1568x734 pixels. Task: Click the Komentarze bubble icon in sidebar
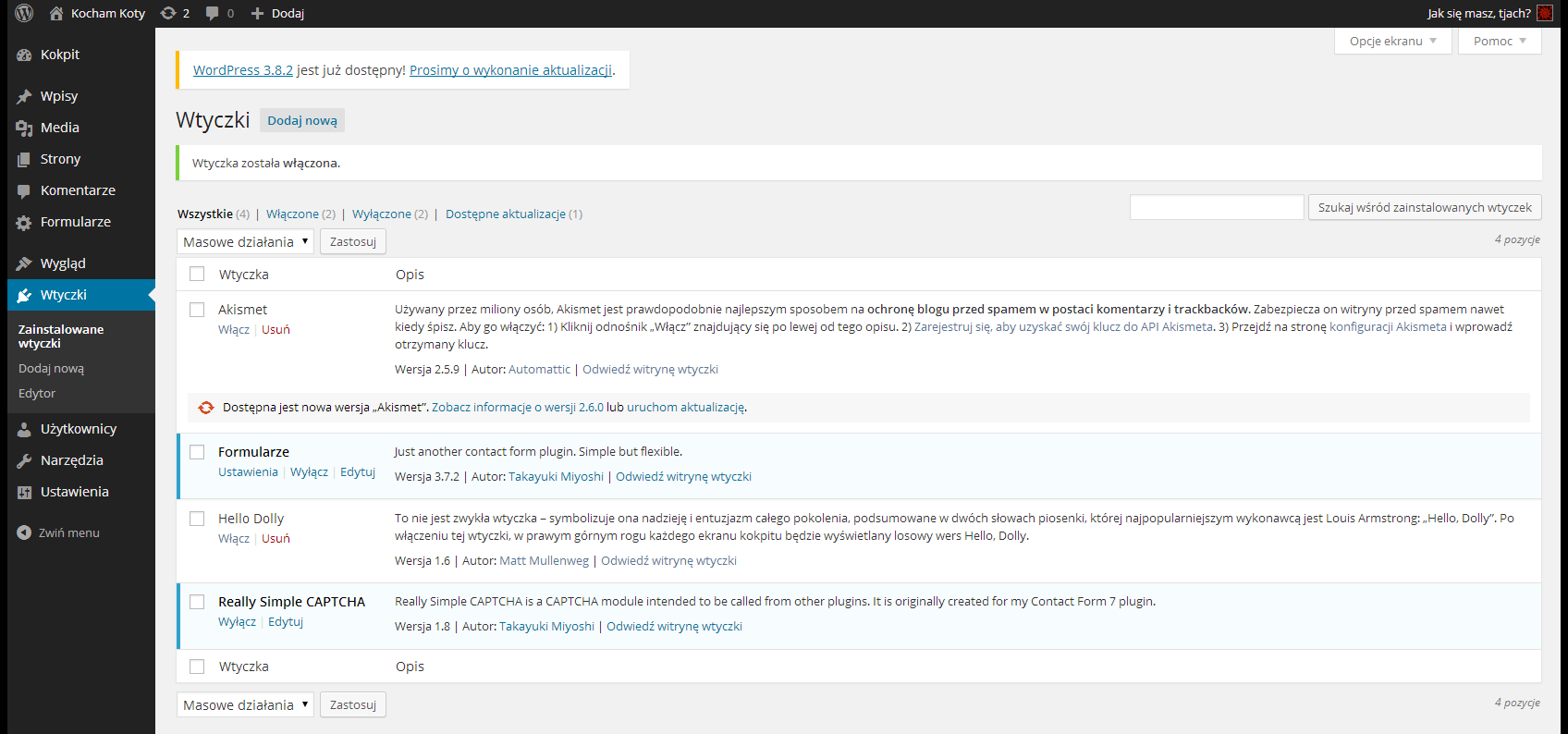point(24,190)
